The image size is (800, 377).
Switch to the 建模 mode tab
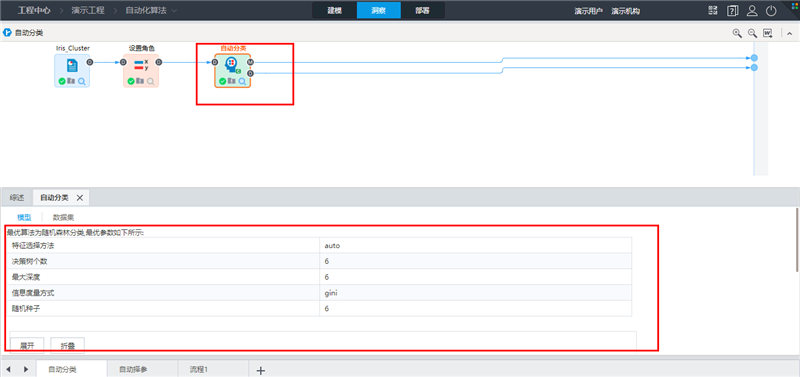(335, 11)
